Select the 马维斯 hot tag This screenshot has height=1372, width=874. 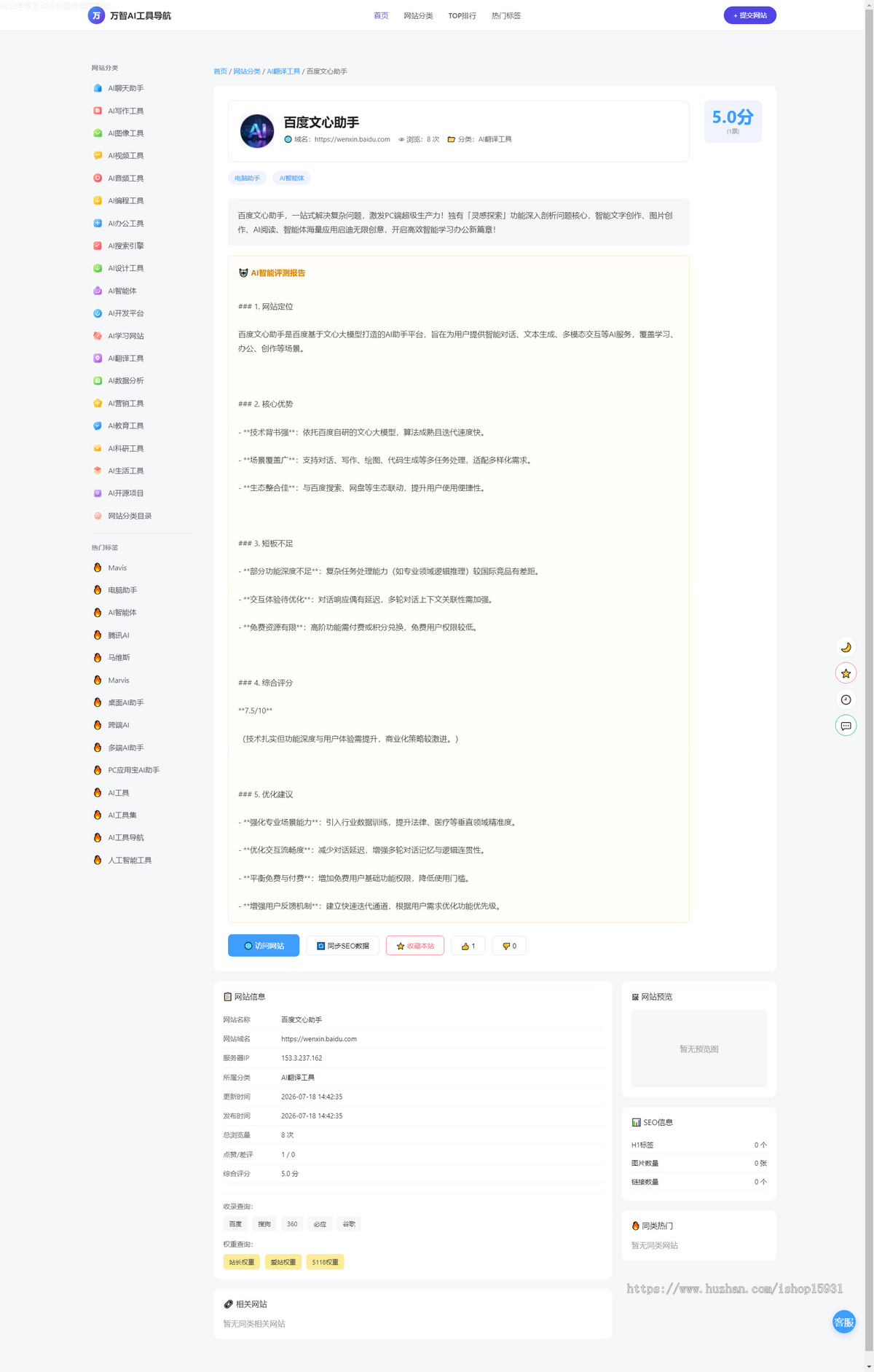[x=119, y=657]
